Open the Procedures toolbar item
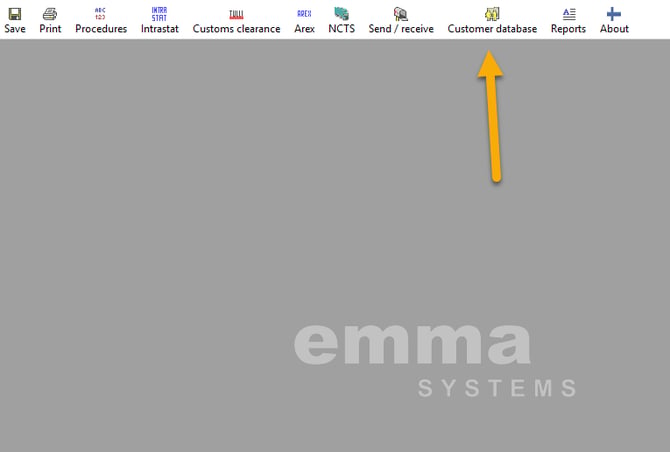 point(101,20)
